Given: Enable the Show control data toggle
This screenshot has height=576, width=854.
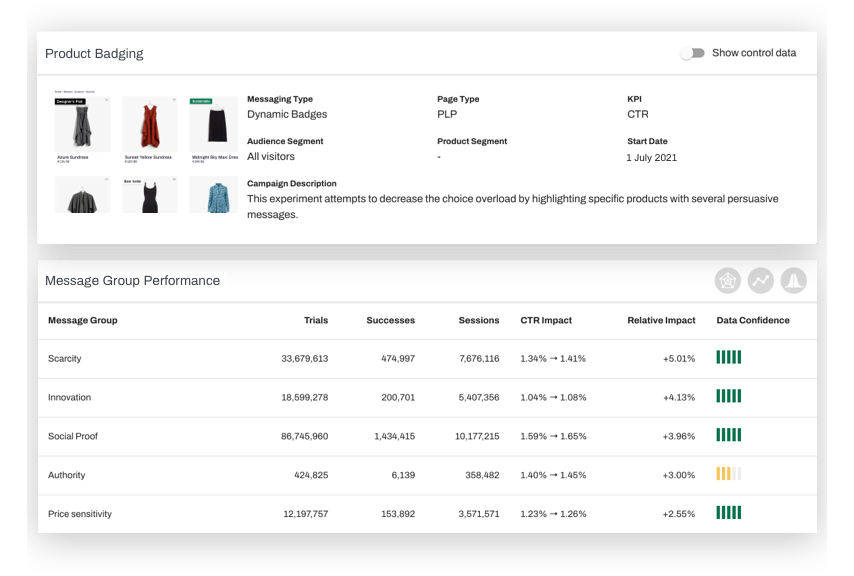Looking at the screenshot, I should tap(692, 52).
